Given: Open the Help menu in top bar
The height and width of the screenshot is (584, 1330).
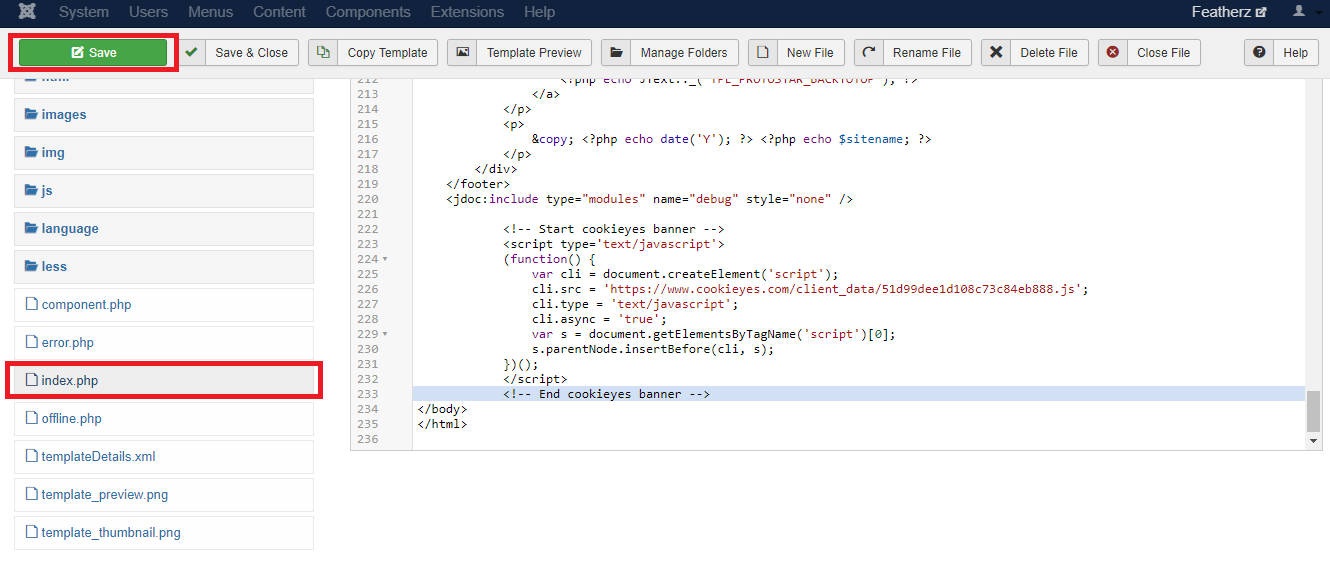Looking at the screenshot, I should (x=539, y=12).
